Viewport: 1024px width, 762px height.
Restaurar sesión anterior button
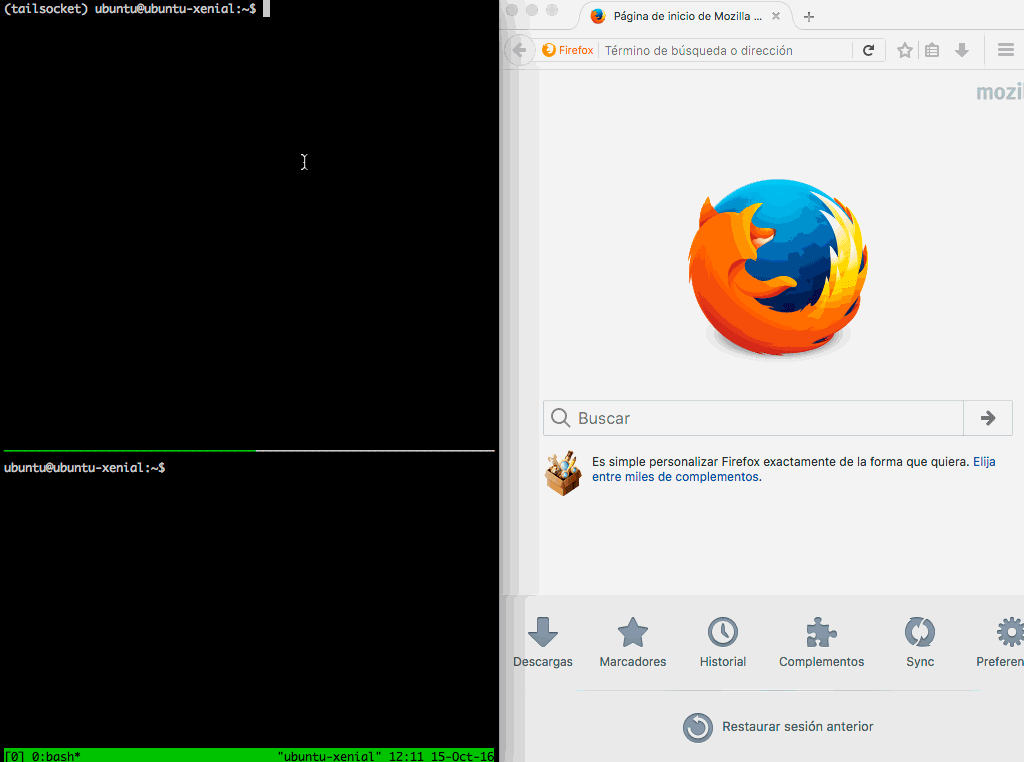pyautogui.click(x=778, y=727)
